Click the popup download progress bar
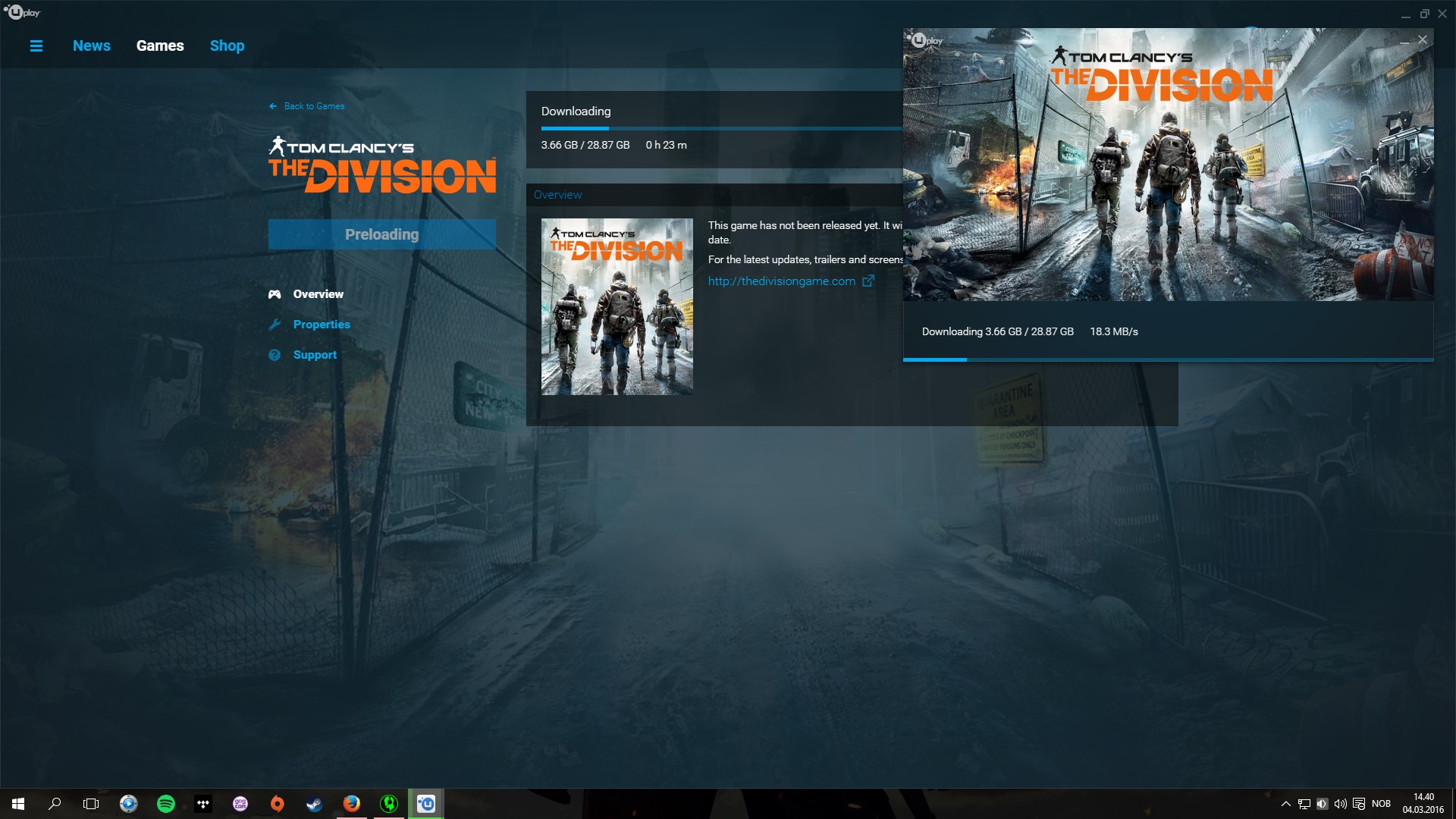Screen dimensions: 1456x819 1168,359
